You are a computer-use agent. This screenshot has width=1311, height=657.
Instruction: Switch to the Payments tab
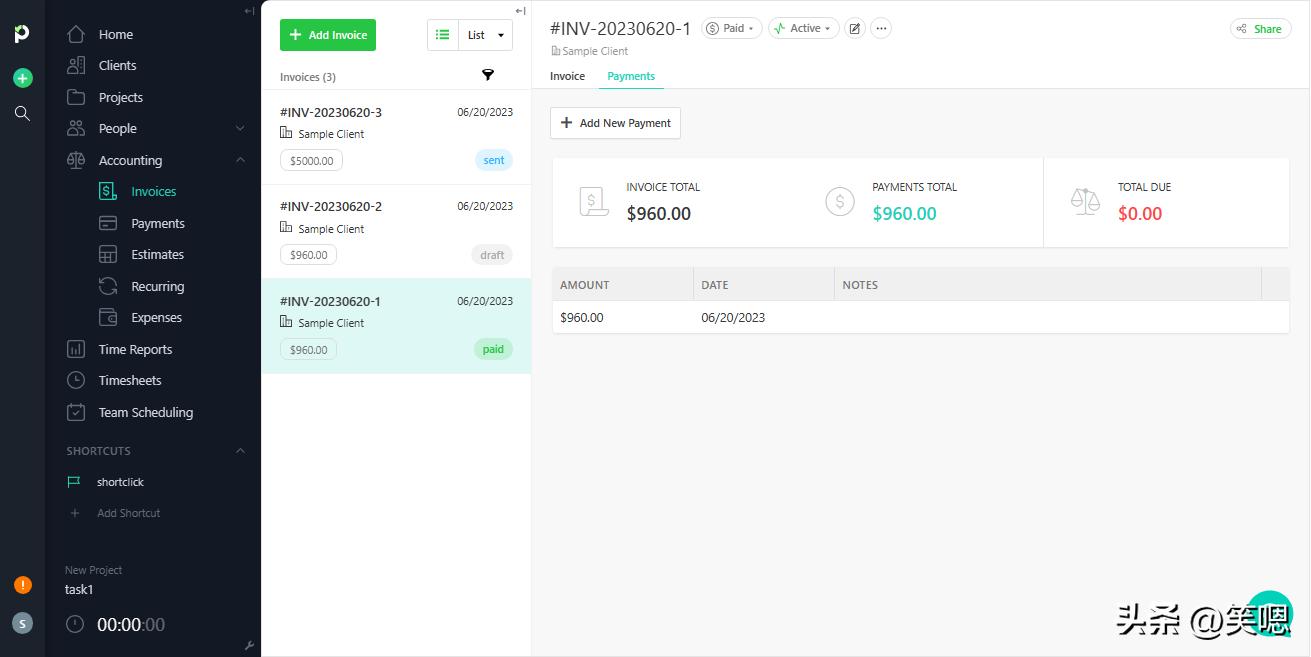tap(631, 76)
